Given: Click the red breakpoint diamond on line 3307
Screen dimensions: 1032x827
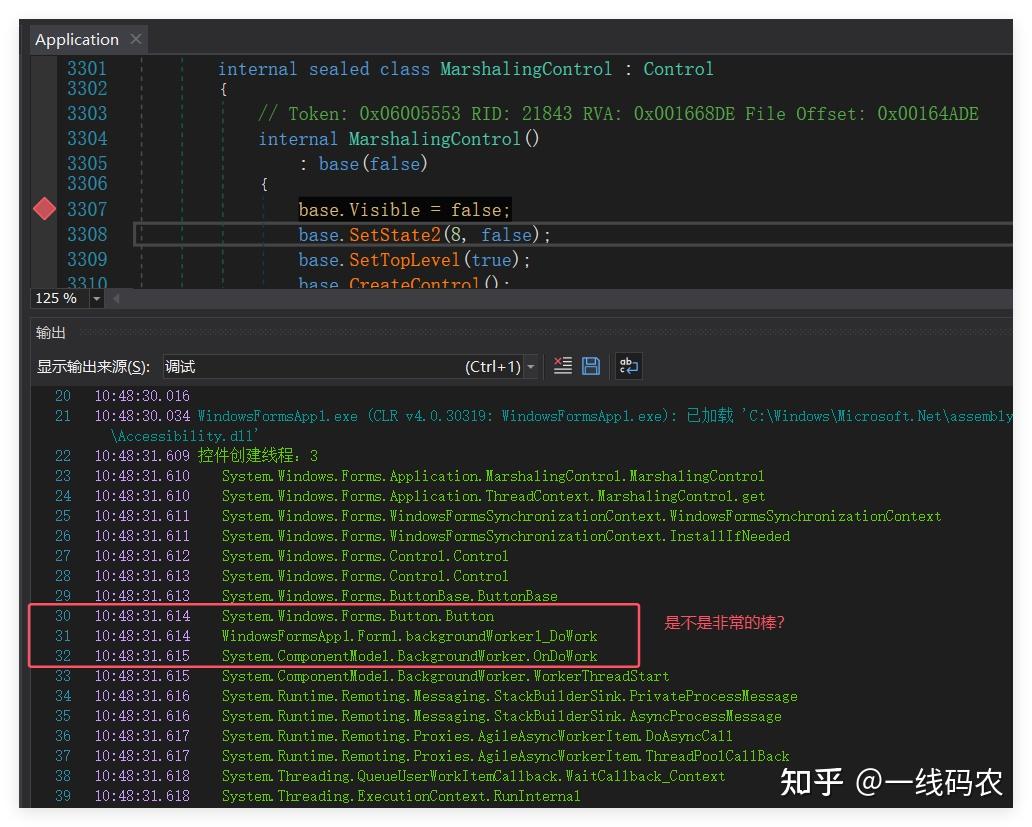Looking at the screenshot, I should pyautogui.click(x=44, y=209).
